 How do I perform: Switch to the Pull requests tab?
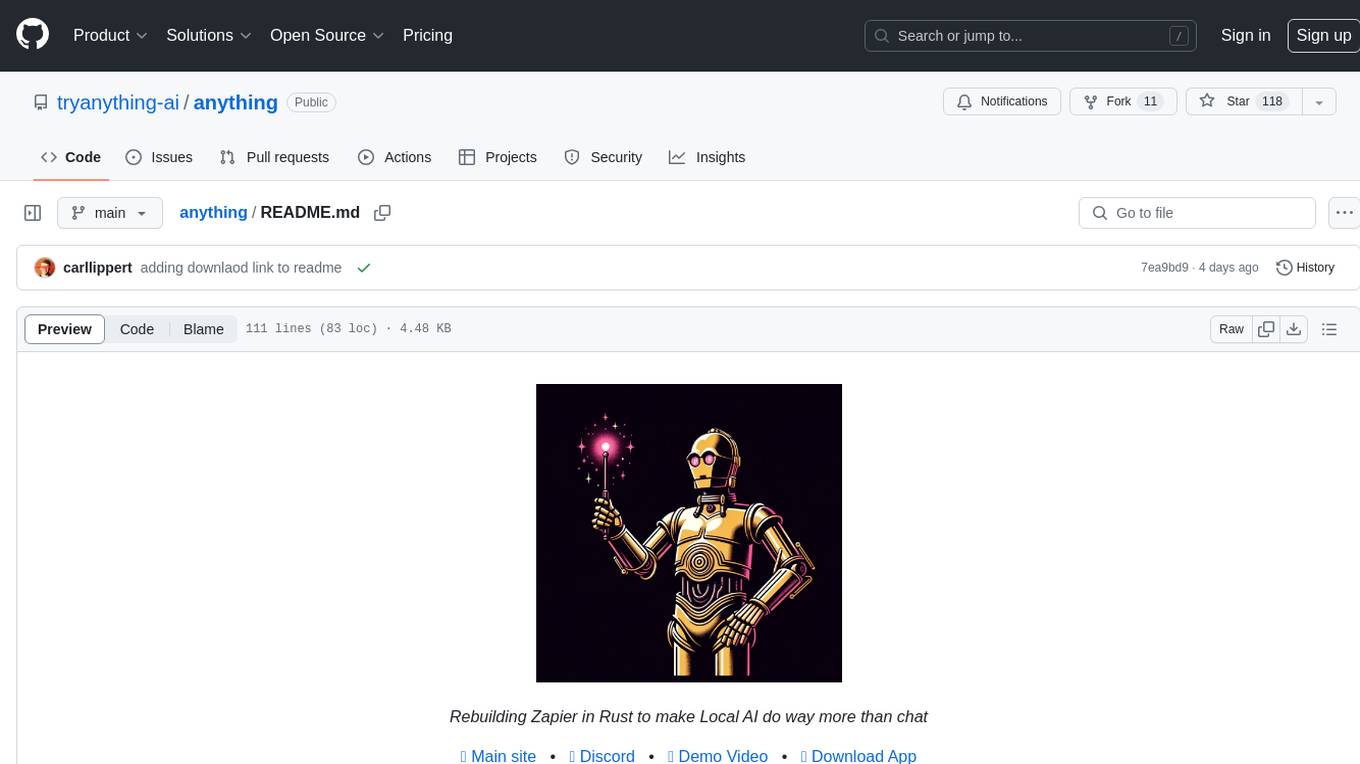(274, 157)
